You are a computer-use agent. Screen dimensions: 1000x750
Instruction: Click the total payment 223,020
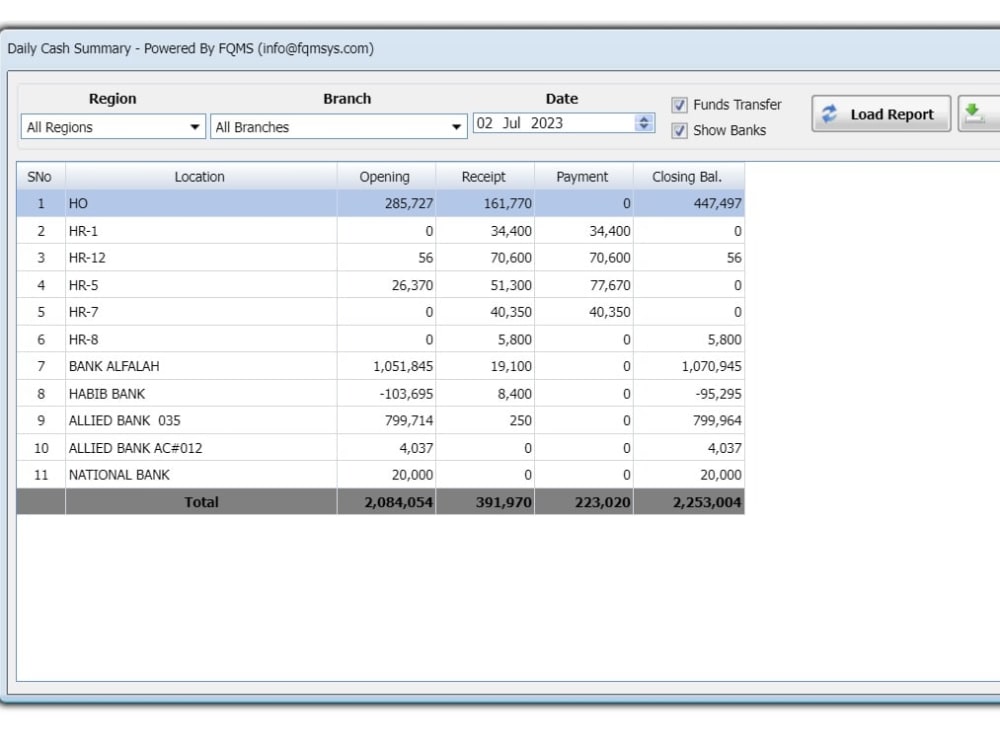pyautogui.click(x=603, y=503)
